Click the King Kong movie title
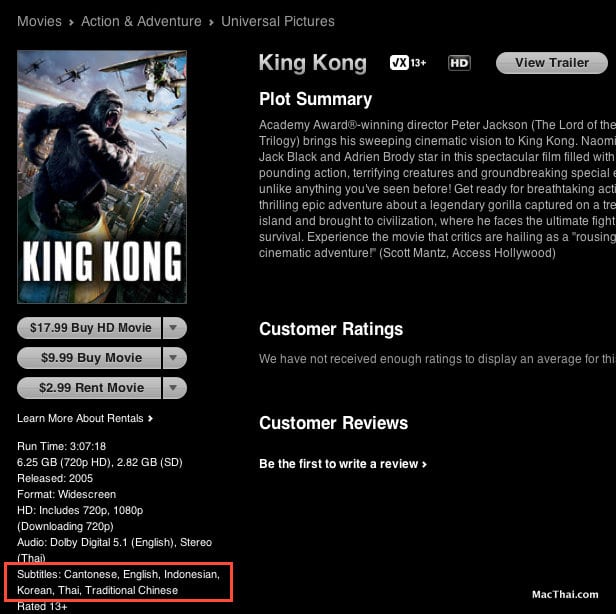The height and width of the screenshot is (614, 616). [313, 63]
